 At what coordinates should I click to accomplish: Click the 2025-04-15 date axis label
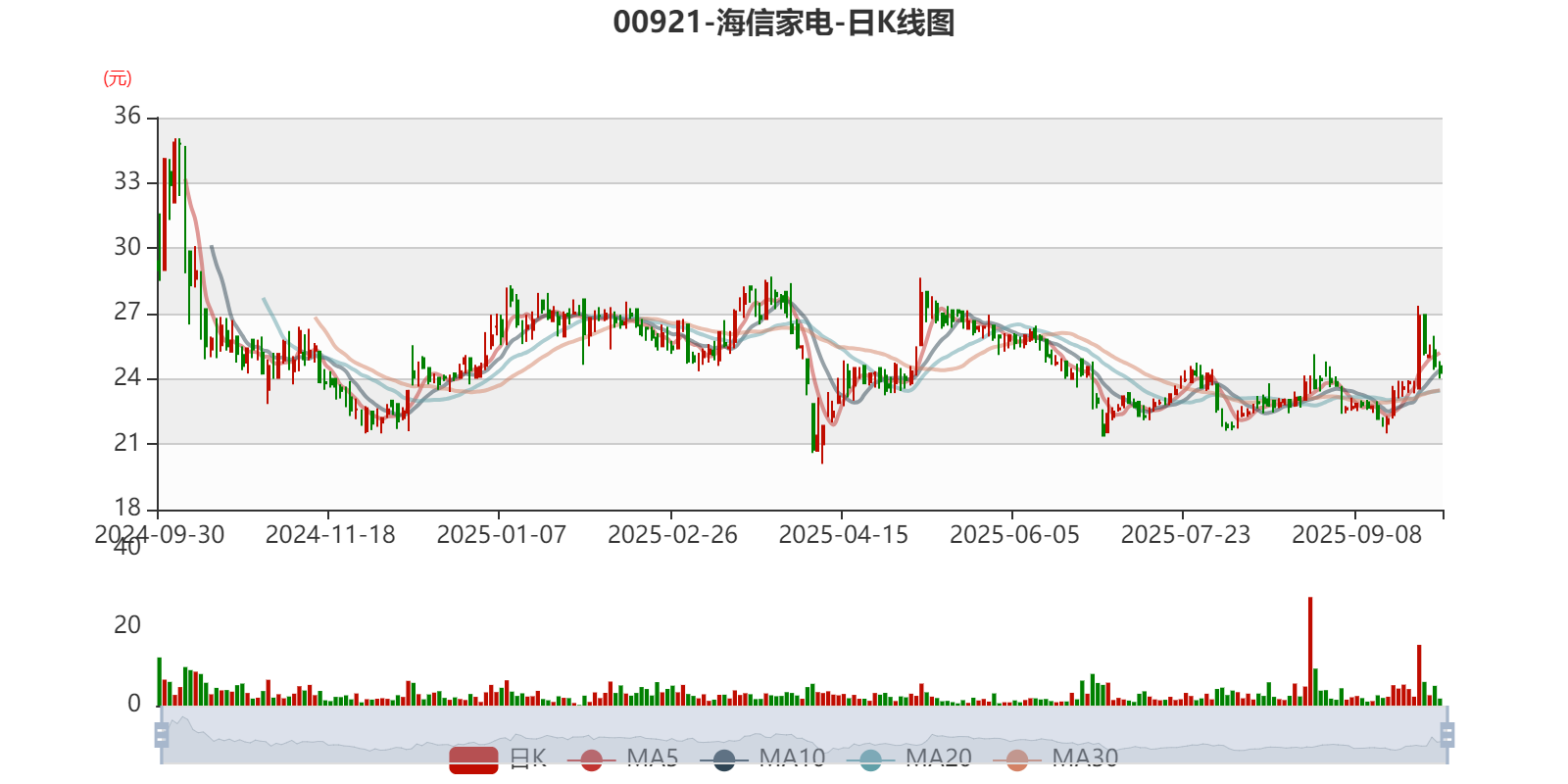(844, 535)
